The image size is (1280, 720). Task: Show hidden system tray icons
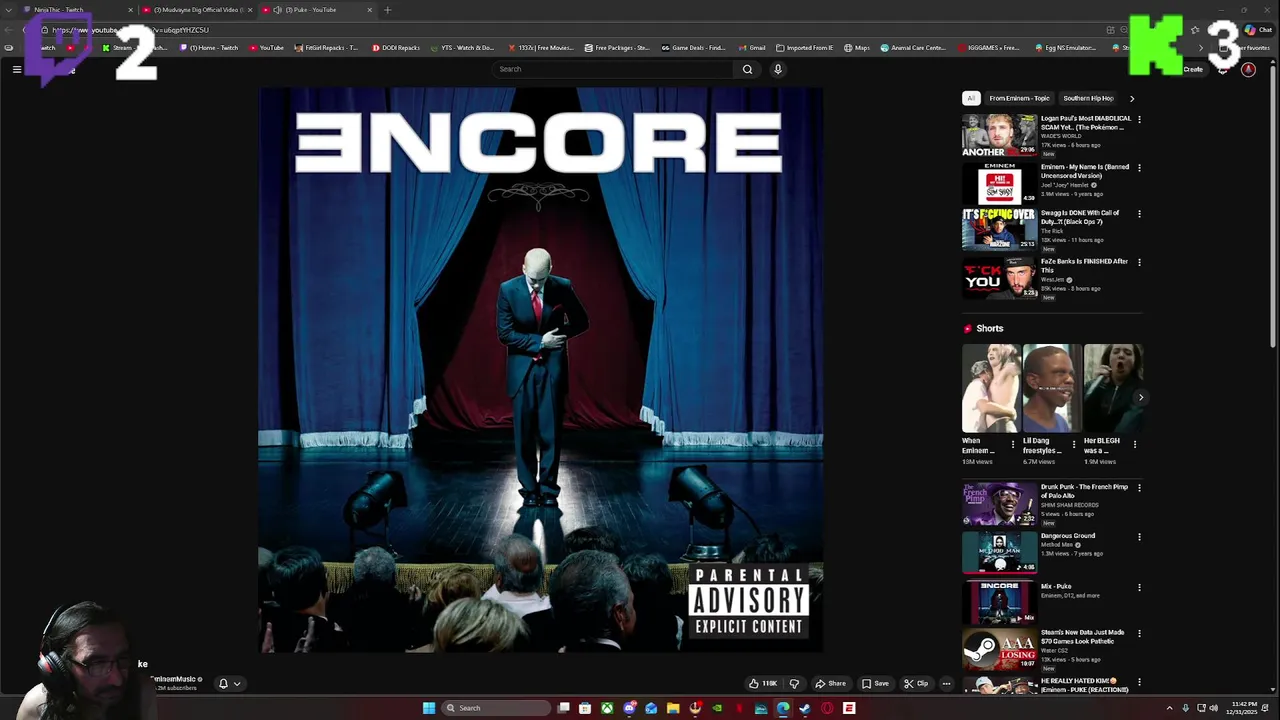pyautogui.click(x=1170, y=708)
